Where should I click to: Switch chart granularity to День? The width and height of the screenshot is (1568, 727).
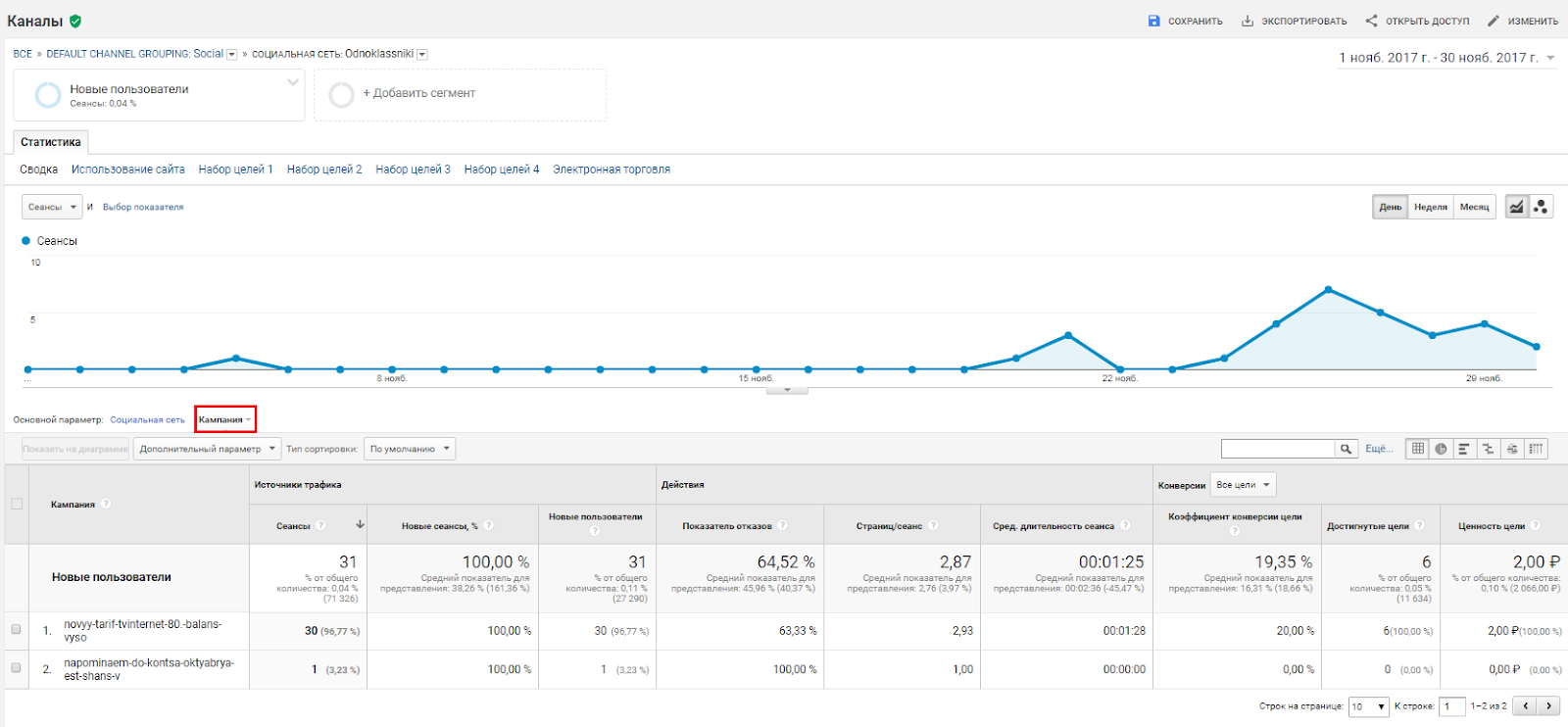[x=1391, y=207]
